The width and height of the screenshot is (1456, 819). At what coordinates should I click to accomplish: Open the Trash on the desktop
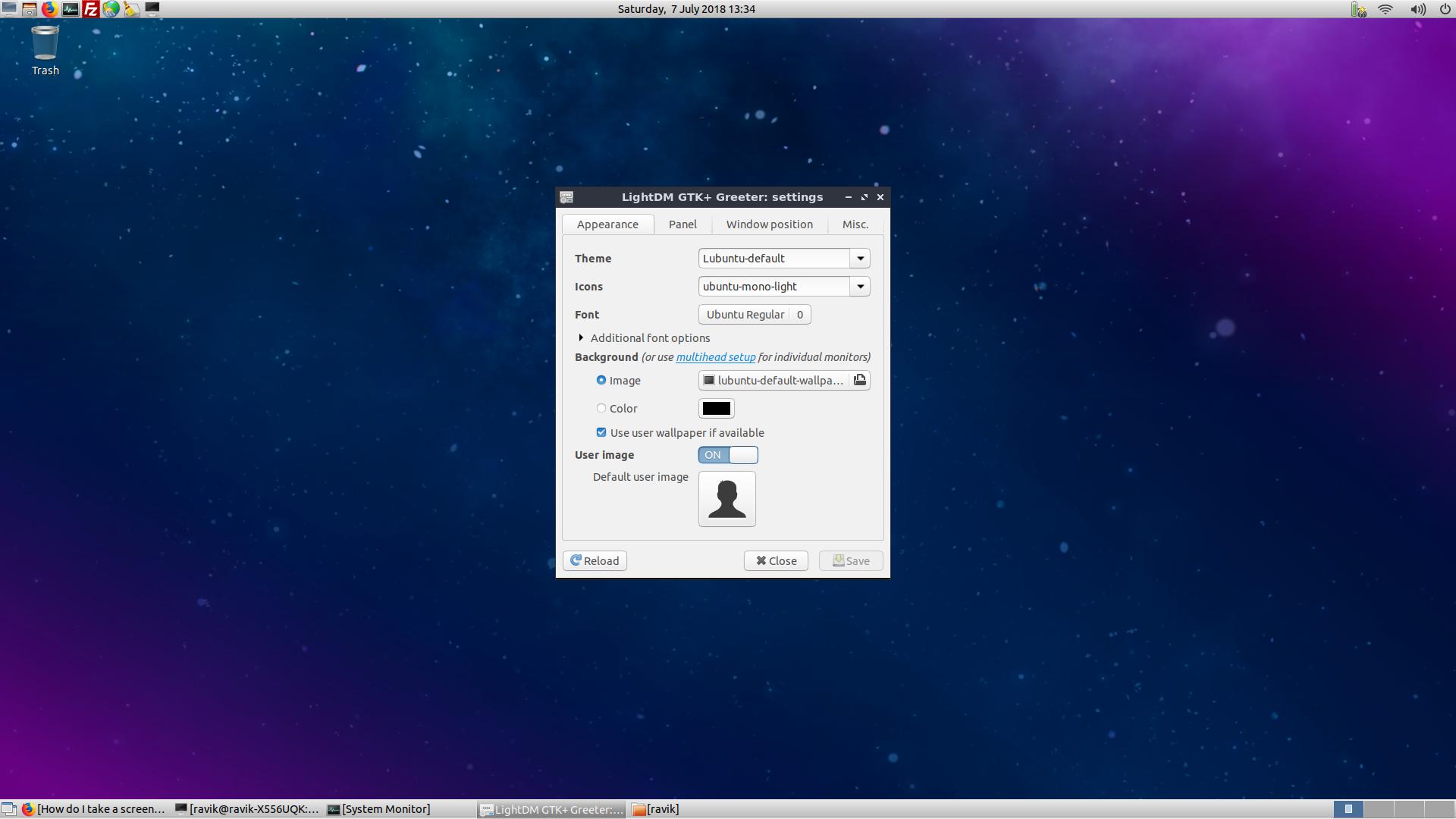[45, 44]
